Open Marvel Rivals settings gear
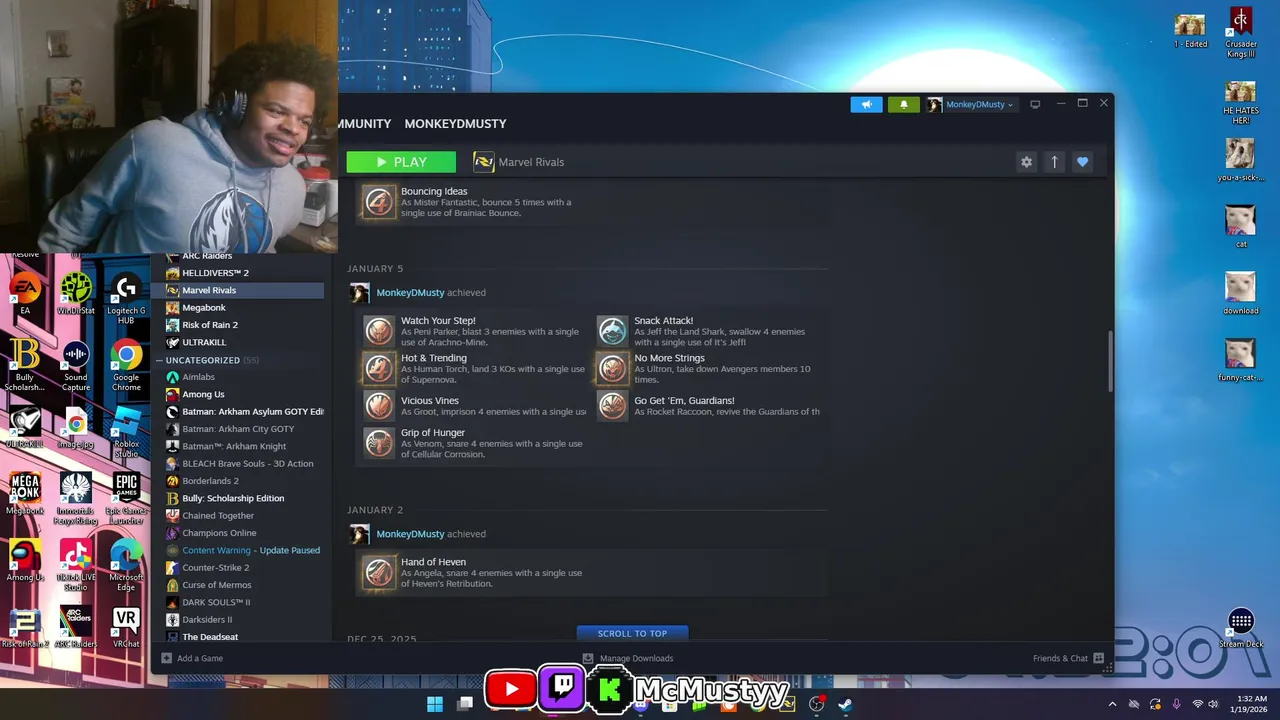This screenshot has width=1280, height=720. click(x=1026, y=162)
